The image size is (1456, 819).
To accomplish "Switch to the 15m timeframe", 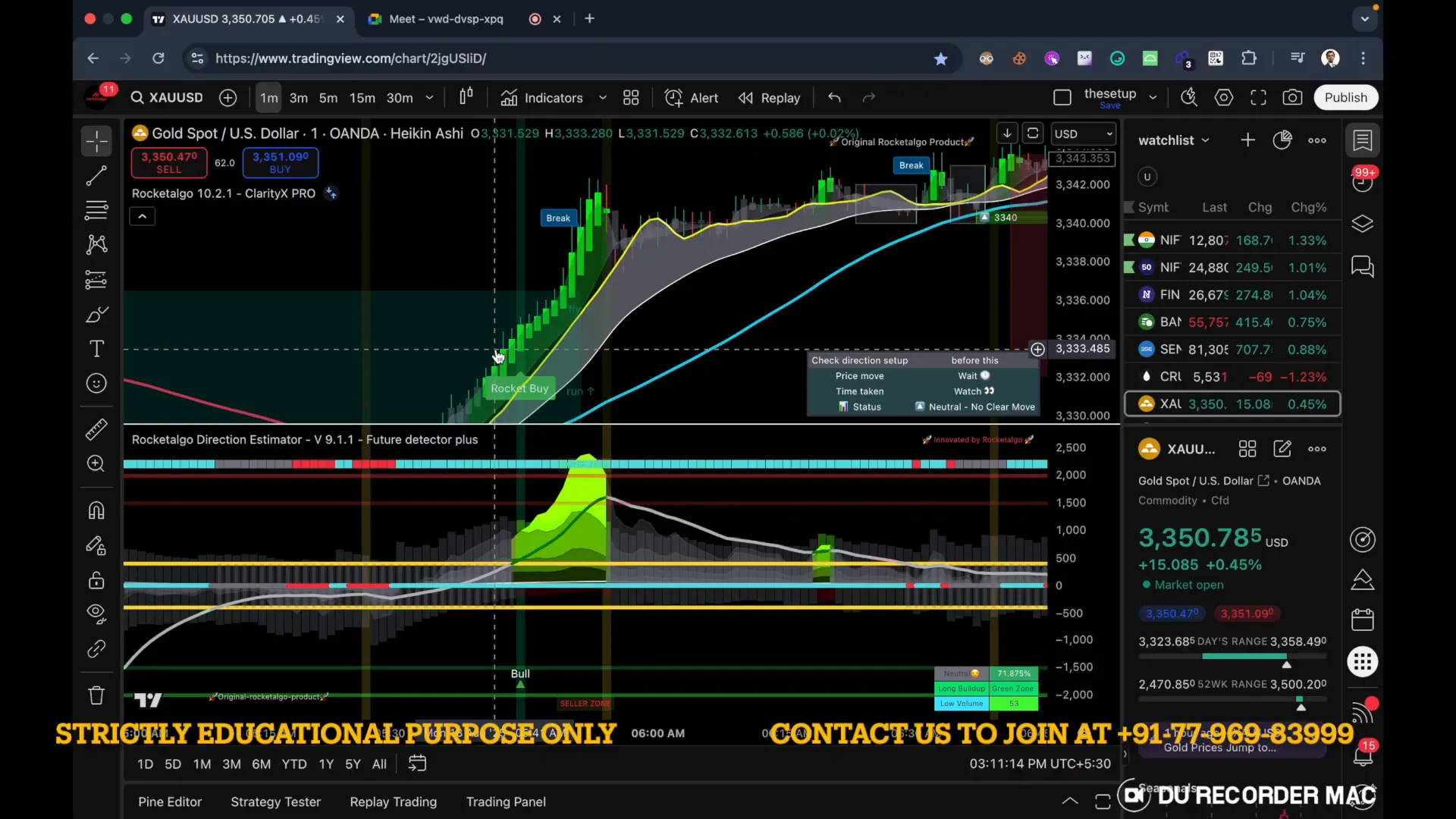I will 362,98.
